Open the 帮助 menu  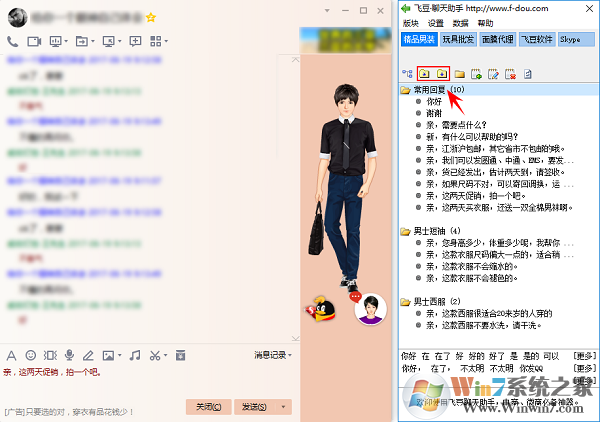pyautogui.click(x=485, y=23)
